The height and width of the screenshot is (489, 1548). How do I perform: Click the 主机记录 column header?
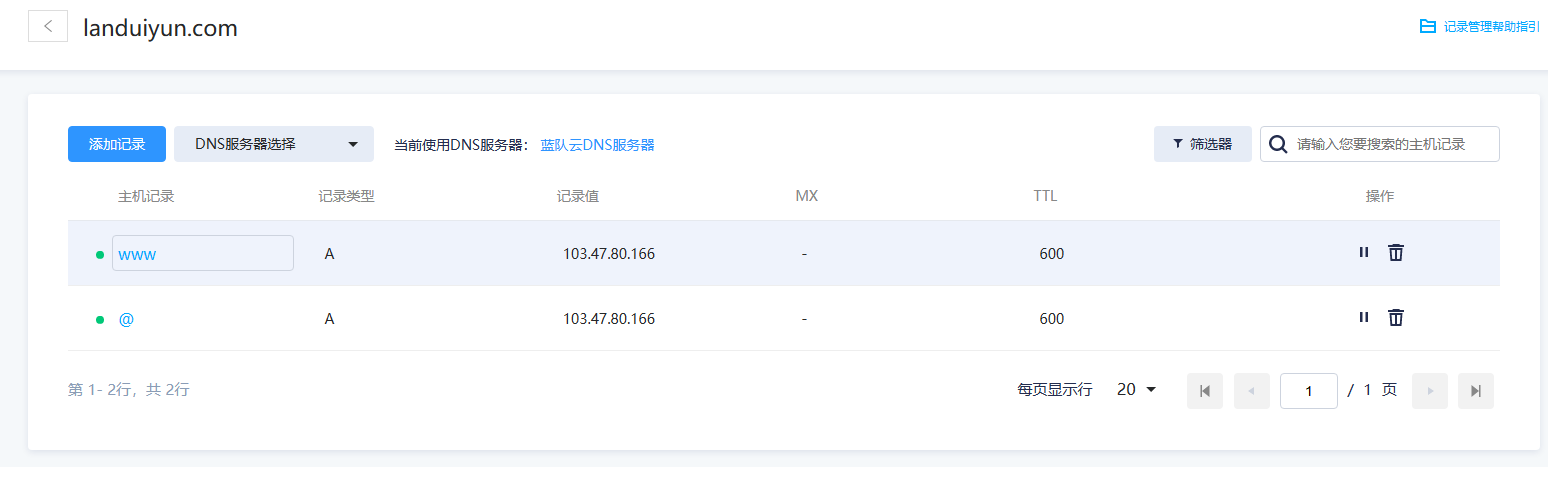[x=146, y=196]
